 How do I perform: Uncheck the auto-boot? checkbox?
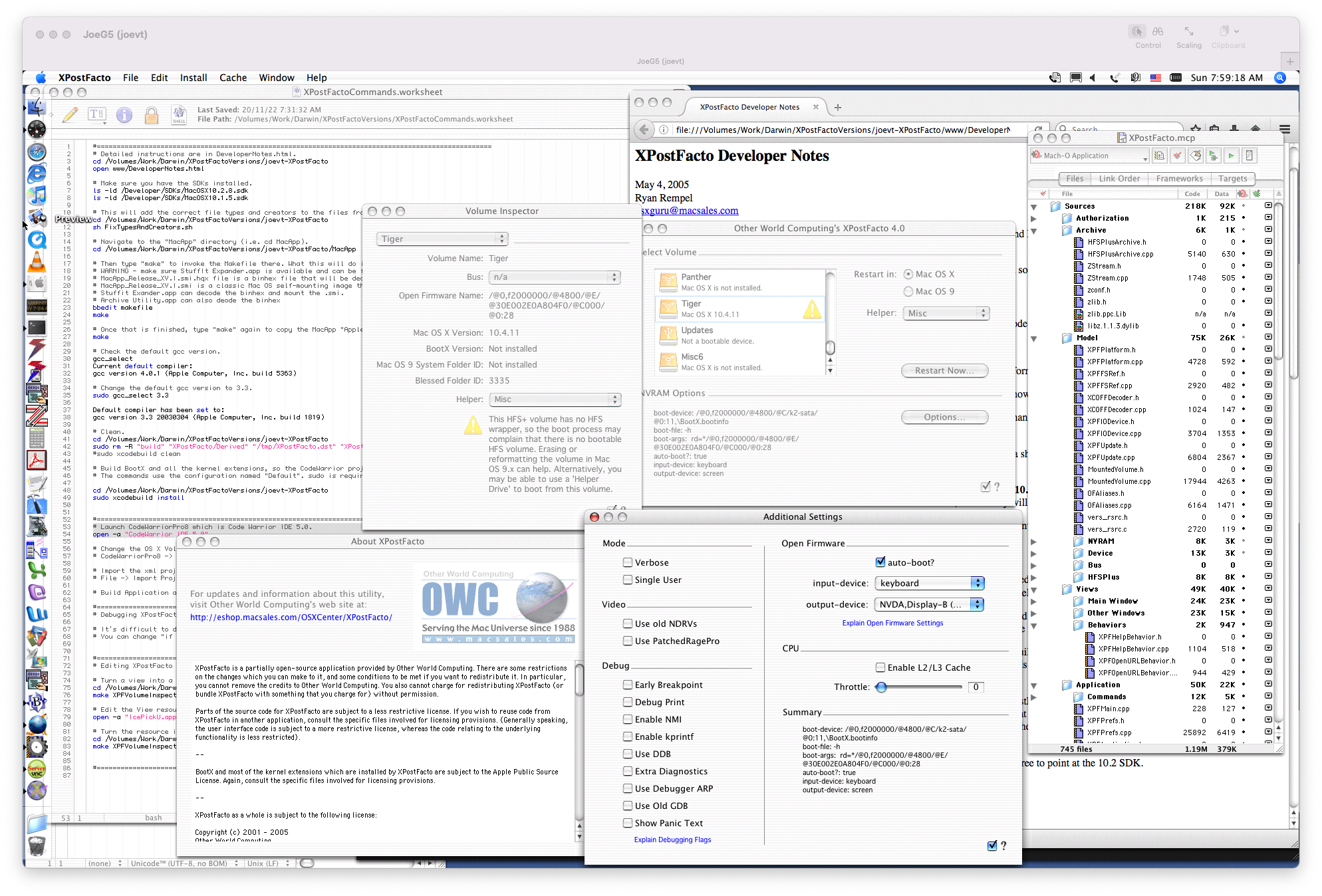880,562
